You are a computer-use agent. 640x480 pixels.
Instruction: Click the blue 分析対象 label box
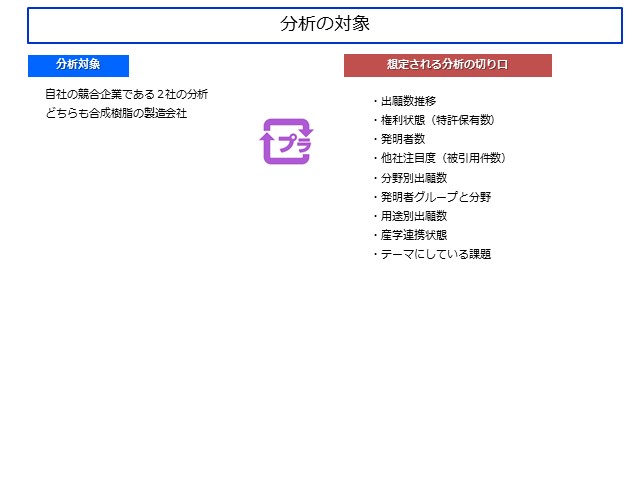pos(78,66)
